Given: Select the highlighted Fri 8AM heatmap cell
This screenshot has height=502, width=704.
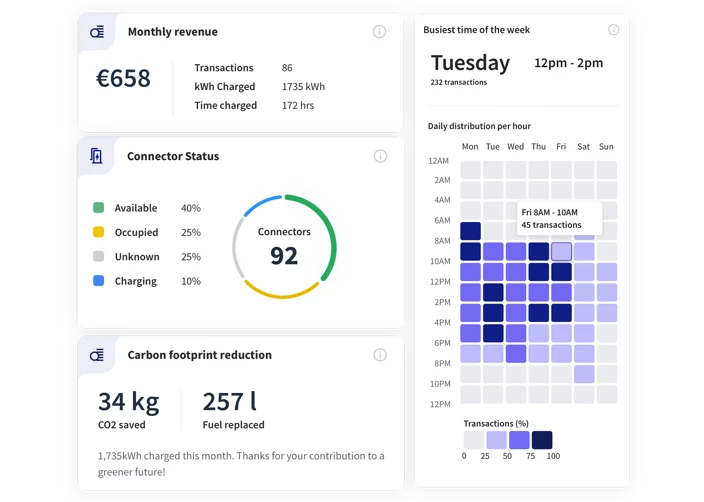Looking at the screenshot, I should 561,251.
